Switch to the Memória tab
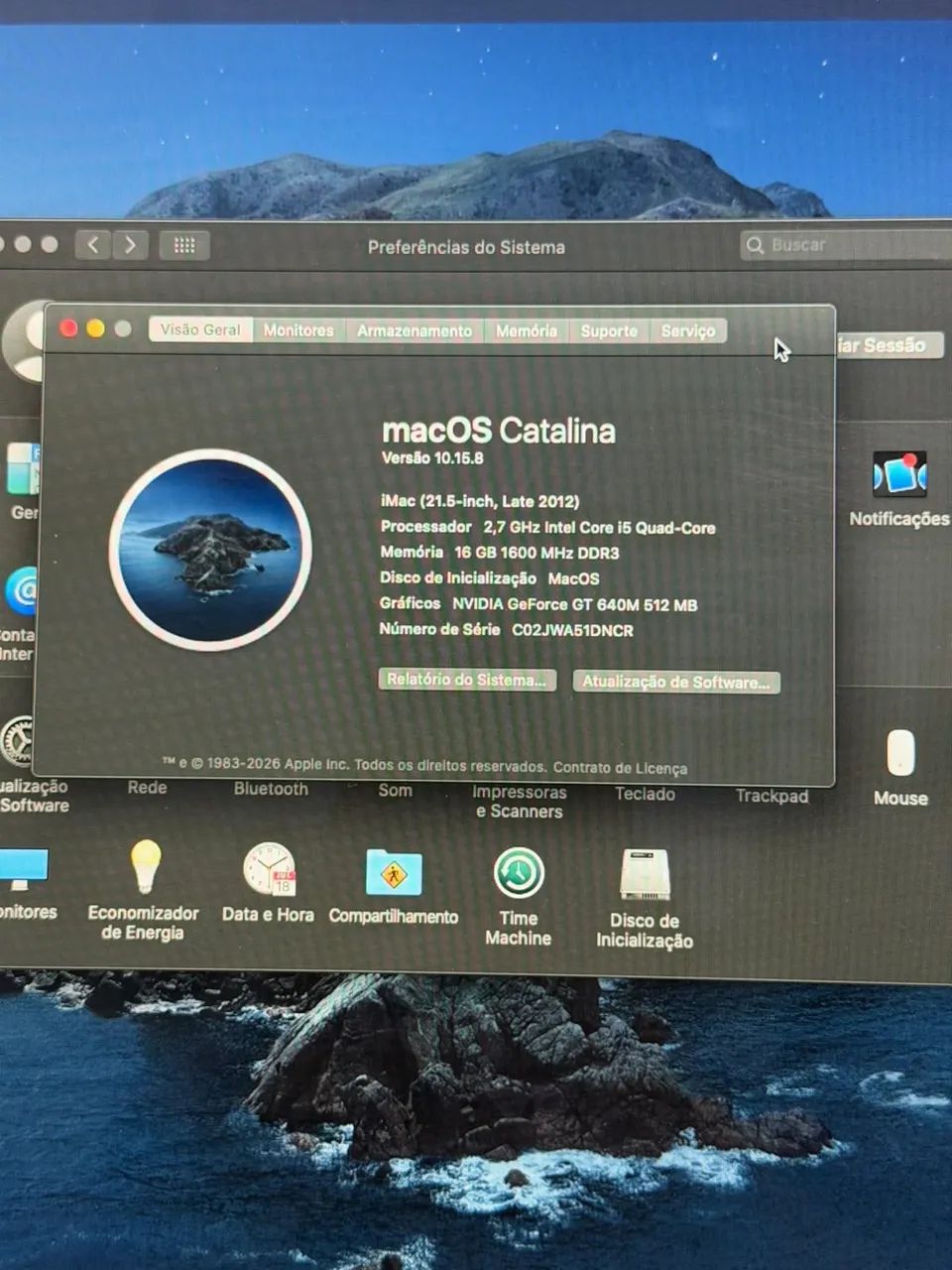 click(x=527, y=330)
